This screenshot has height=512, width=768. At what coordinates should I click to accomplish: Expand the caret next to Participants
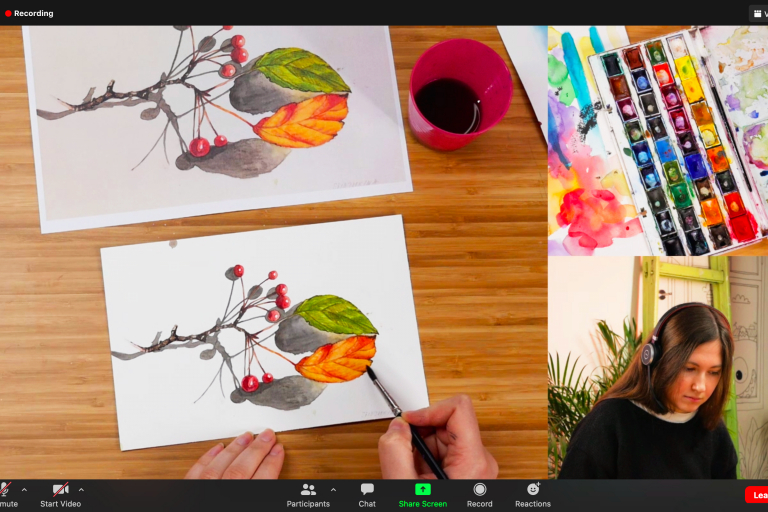pyautogui.click(x=333, y=490)
